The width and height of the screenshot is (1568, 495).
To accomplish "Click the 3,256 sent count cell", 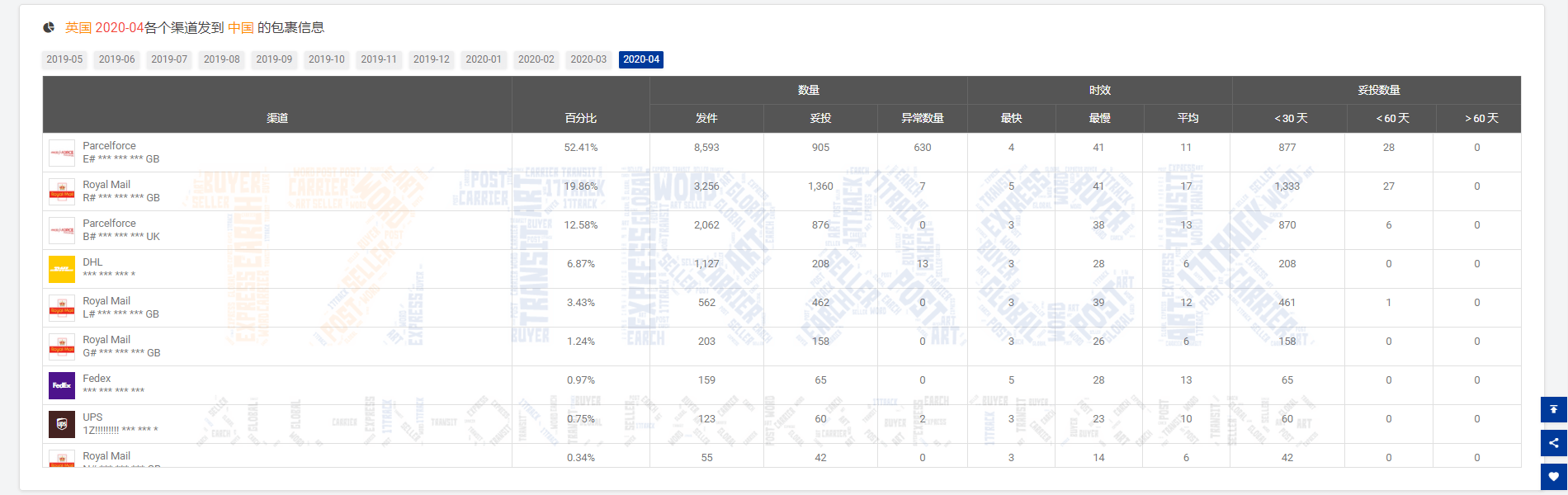I will click(x=706, y=186).
